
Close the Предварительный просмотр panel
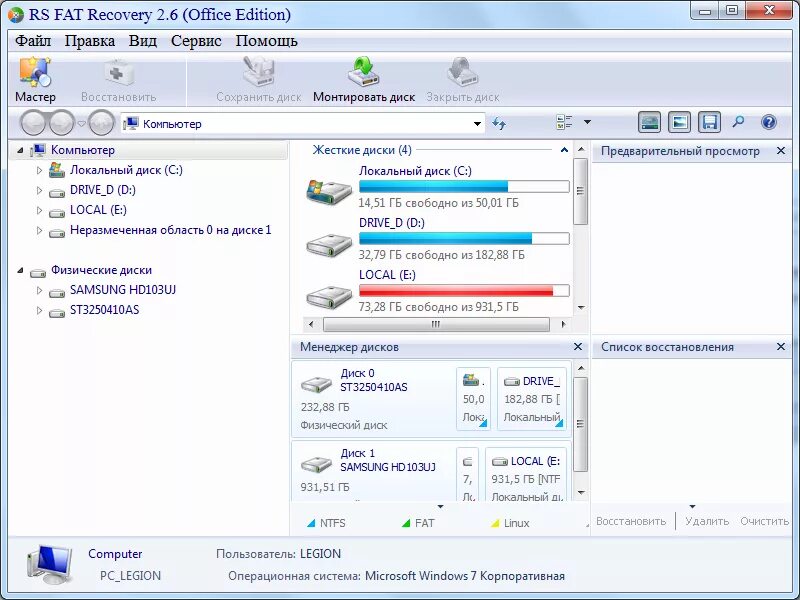tap(781, 151)
